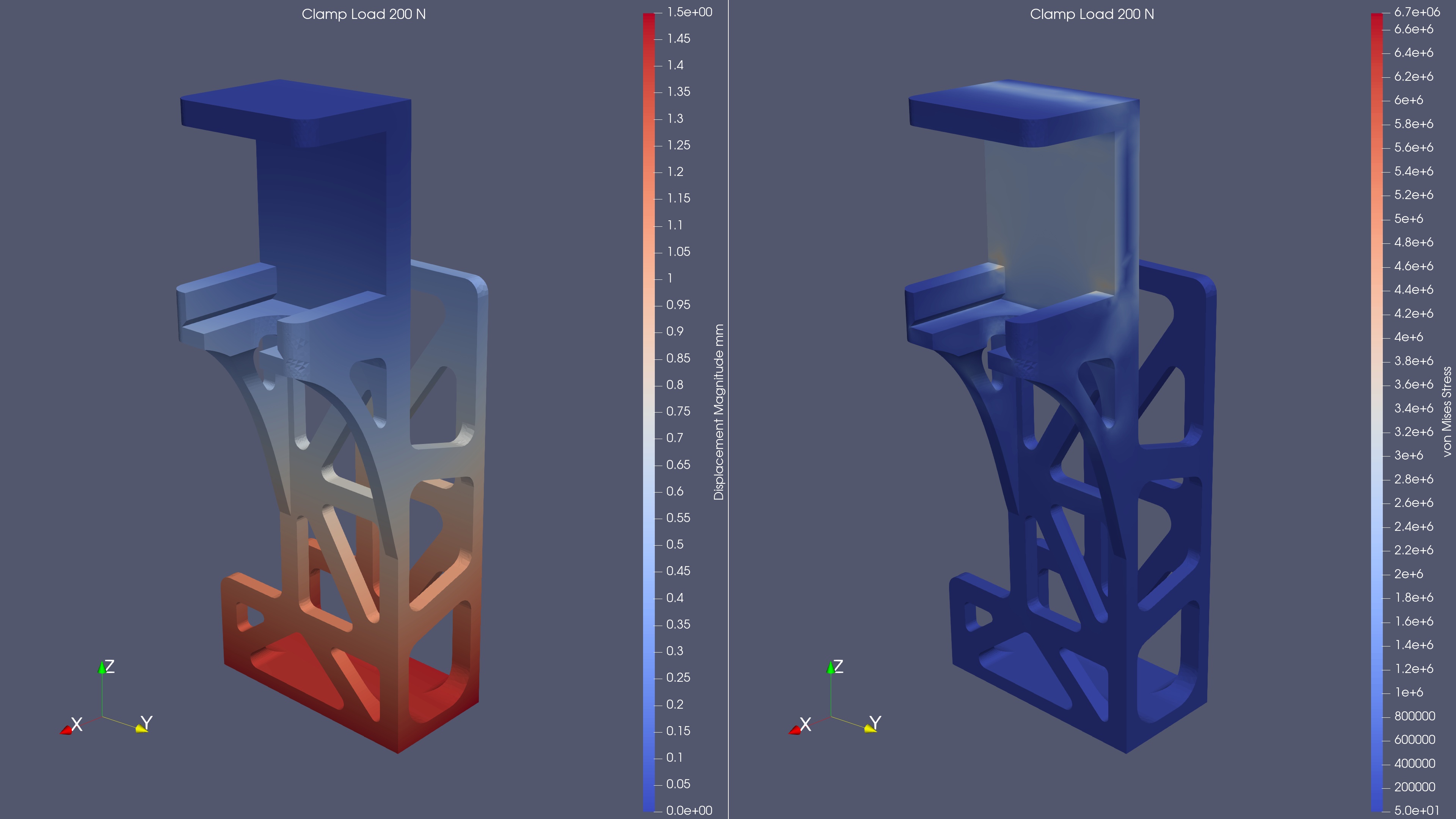Click the green Z axis arrow in displacement view
Screen dimensions: 1456x819
(102, 667)
